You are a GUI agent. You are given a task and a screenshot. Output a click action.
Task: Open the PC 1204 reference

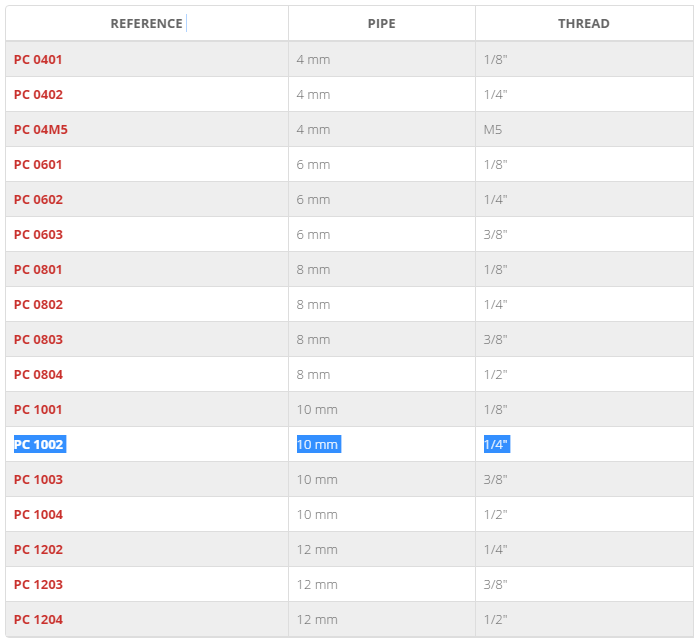point(39,619)
